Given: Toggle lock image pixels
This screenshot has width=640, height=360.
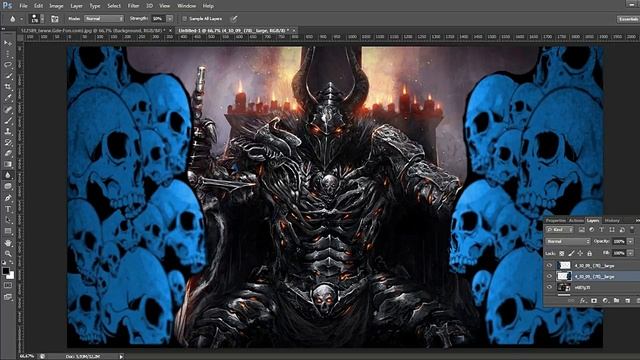Looking at the screenshot, I should coord(571,253).
